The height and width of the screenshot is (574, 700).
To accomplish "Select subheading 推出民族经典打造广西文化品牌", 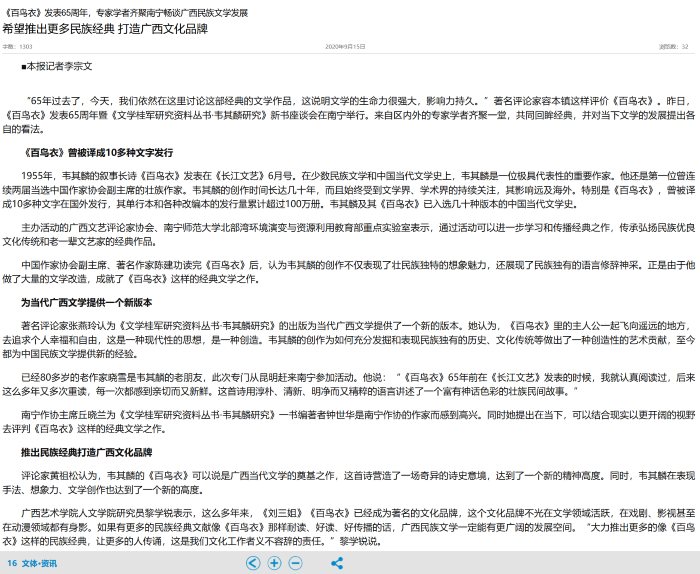I will 87,453.
